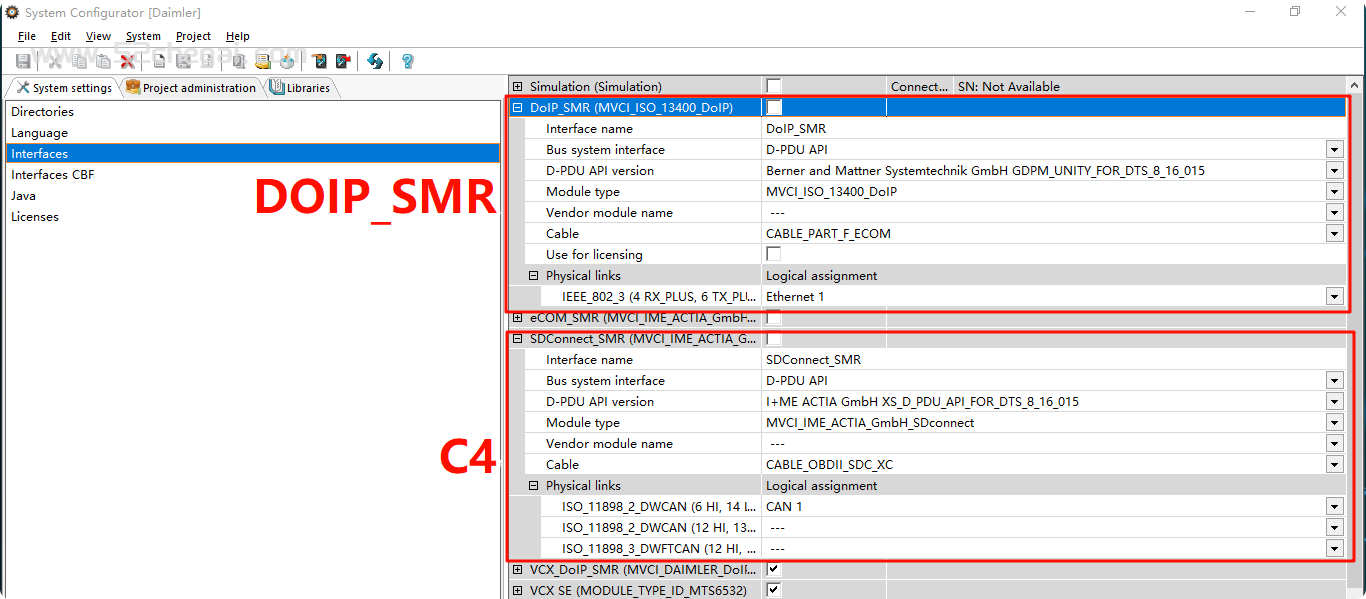Open the SDConnect Module type dropdown
The image size is (1366, 599).
click(x=1334, y=422)
